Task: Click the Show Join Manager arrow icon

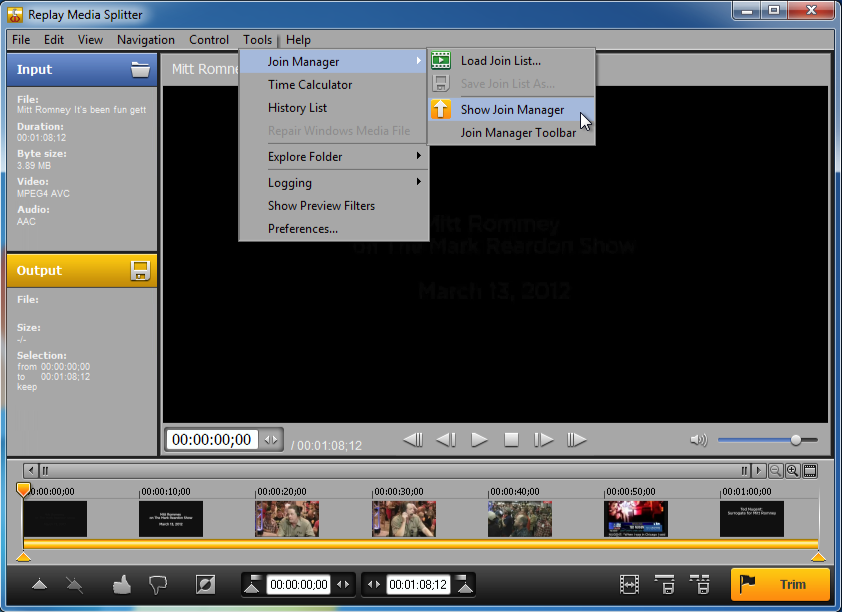Action: [x=441, y=110]
